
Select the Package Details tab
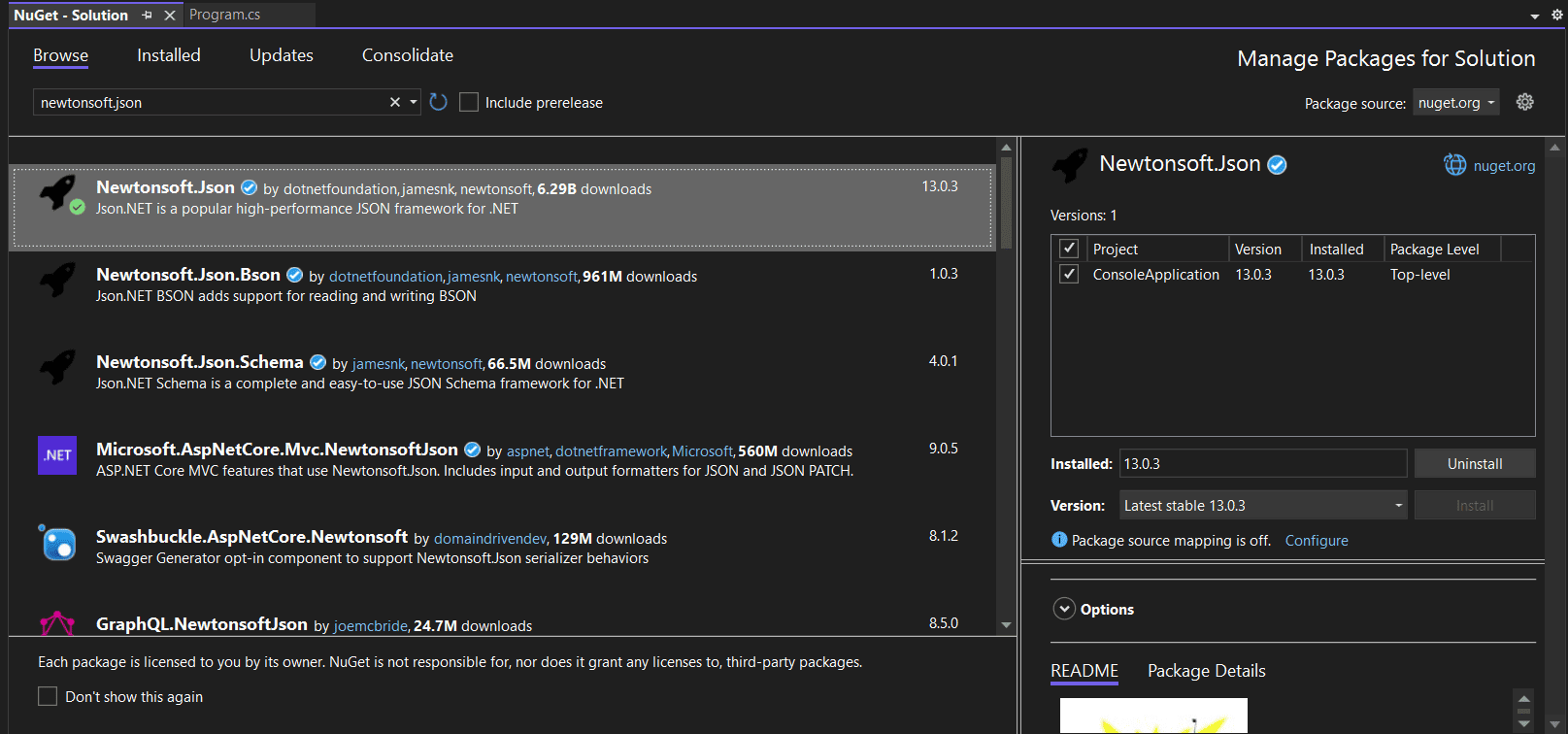click(1207, 670)
